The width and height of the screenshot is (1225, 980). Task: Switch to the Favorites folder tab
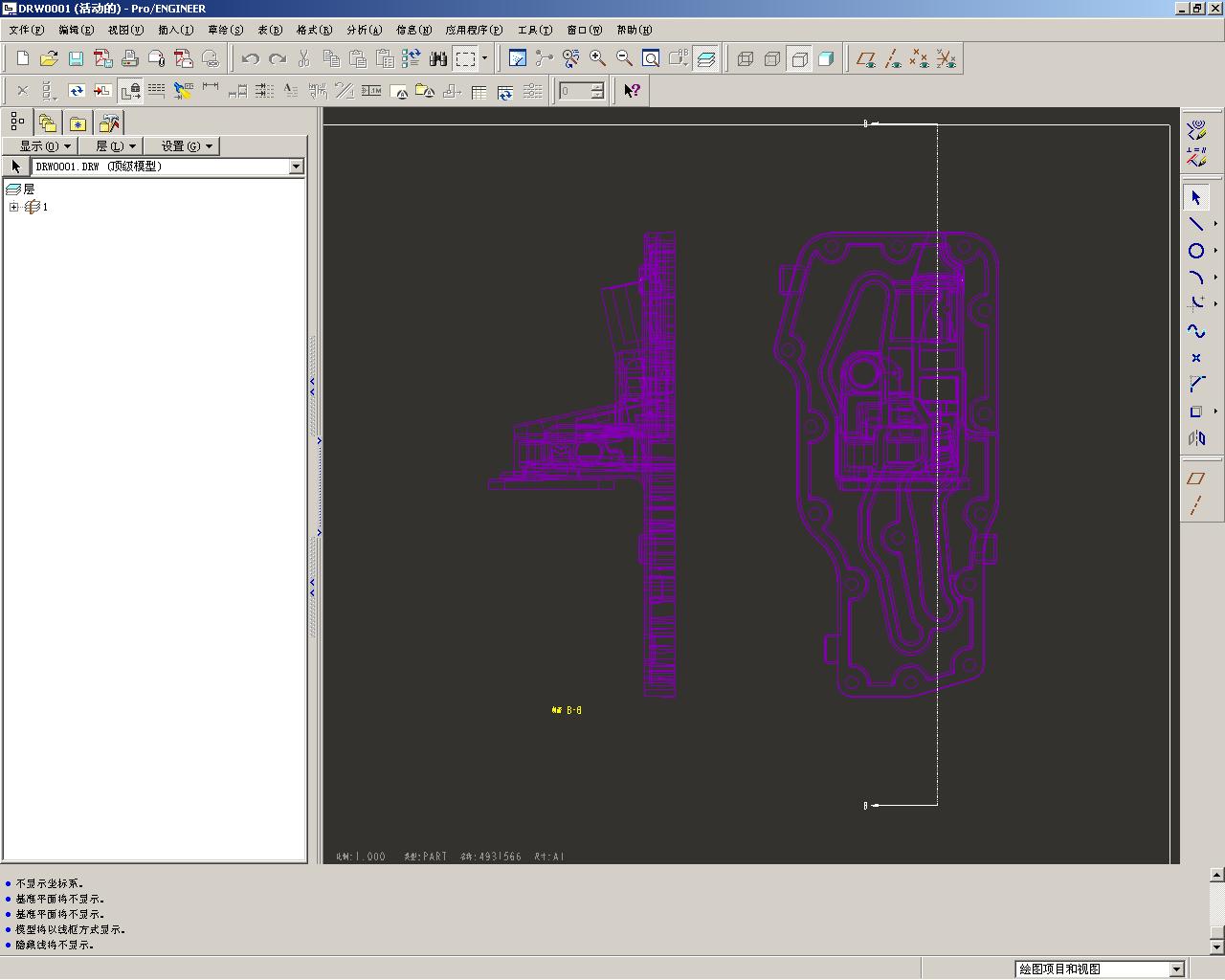click(78, 123)
